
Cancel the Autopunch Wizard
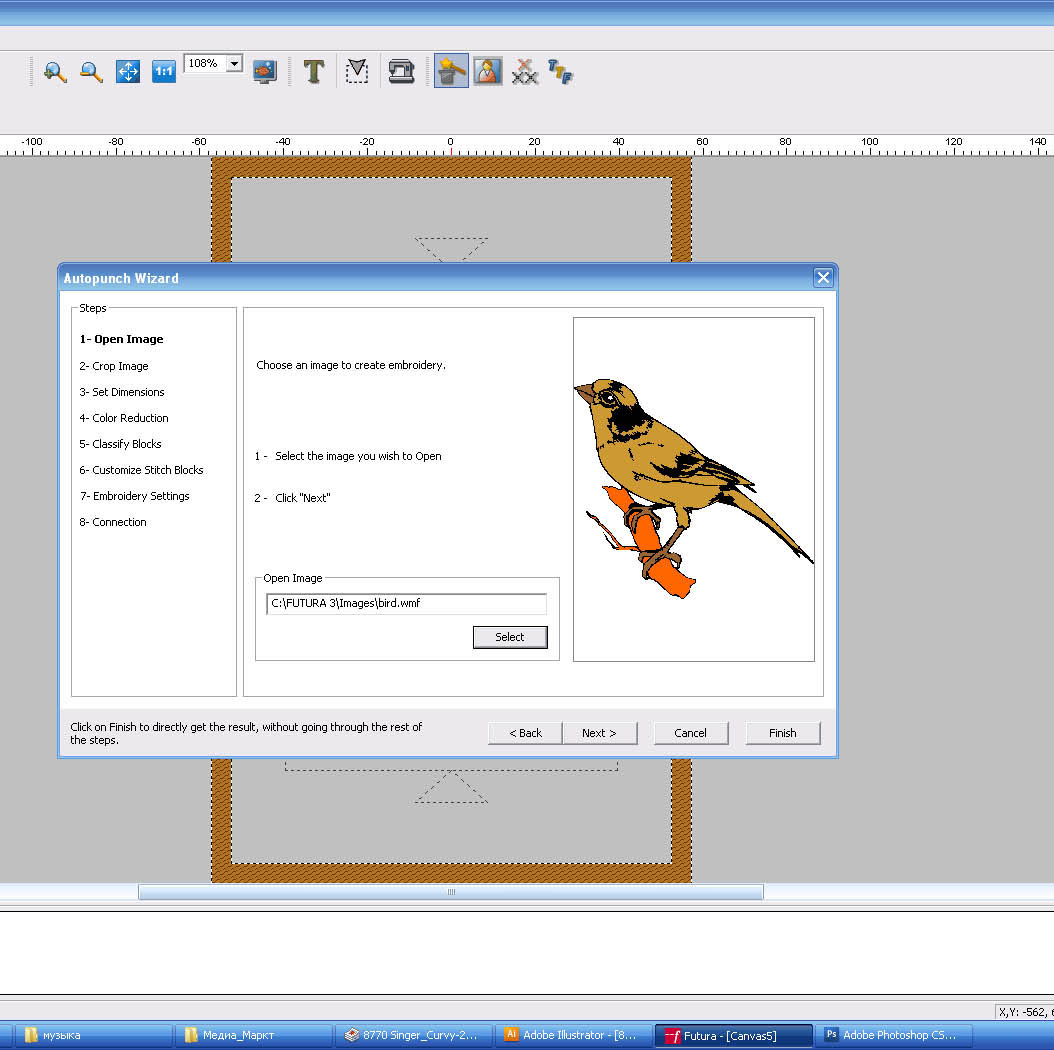(691, 733)
